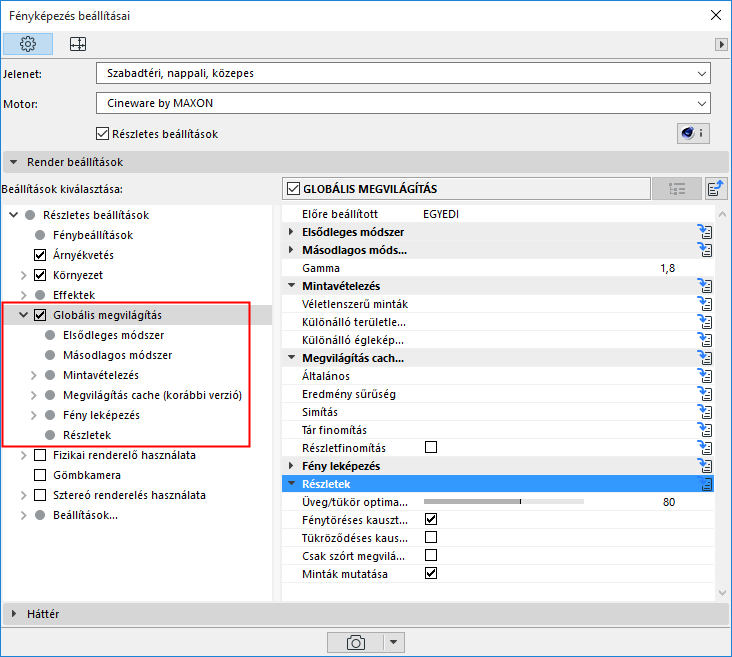
Task: Enable Fizikai renderelő használata checkbox
Action: 40,455
